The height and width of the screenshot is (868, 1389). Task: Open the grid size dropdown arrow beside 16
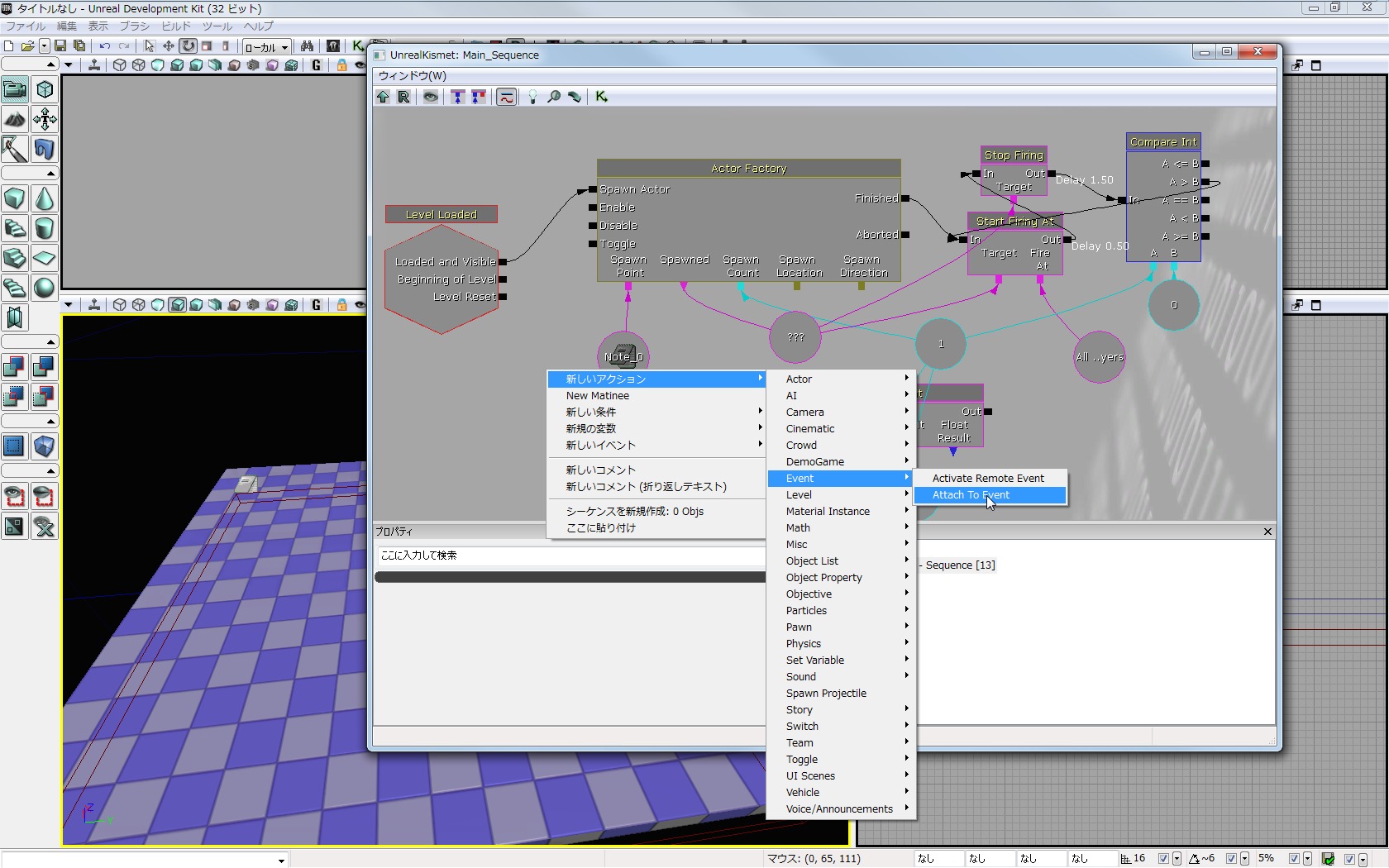point(1177,859)
